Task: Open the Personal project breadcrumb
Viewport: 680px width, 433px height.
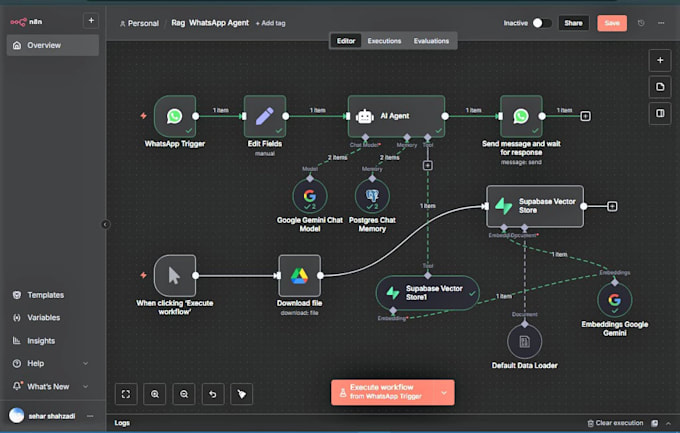Action: click(139, 23)
